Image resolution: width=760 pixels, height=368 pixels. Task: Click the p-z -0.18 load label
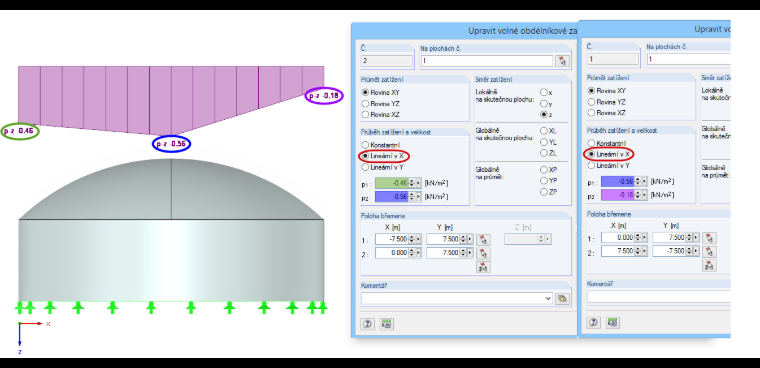(x=324, y=96)
